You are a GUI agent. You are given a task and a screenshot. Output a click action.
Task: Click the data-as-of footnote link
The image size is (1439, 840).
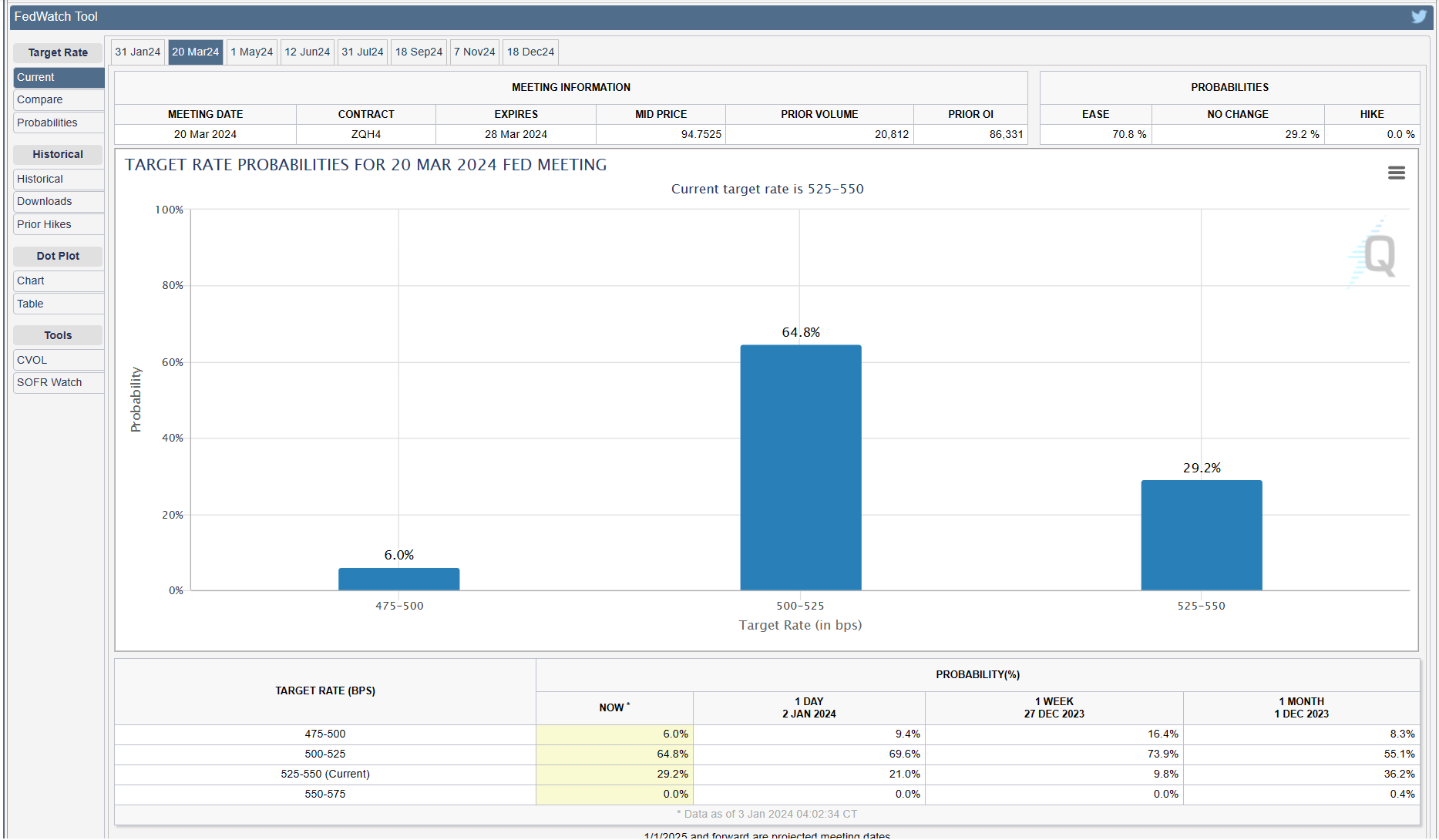pos(765,814)
